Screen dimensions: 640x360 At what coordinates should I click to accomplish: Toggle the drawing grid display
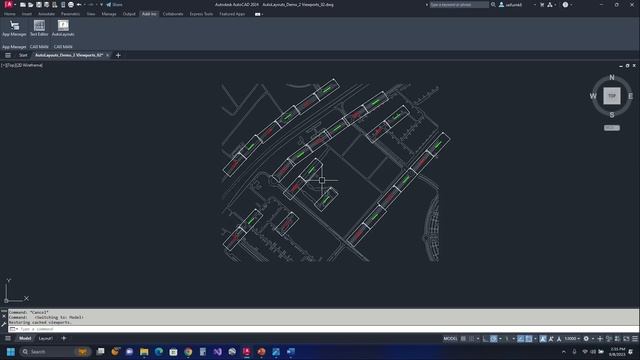(463, 339)
